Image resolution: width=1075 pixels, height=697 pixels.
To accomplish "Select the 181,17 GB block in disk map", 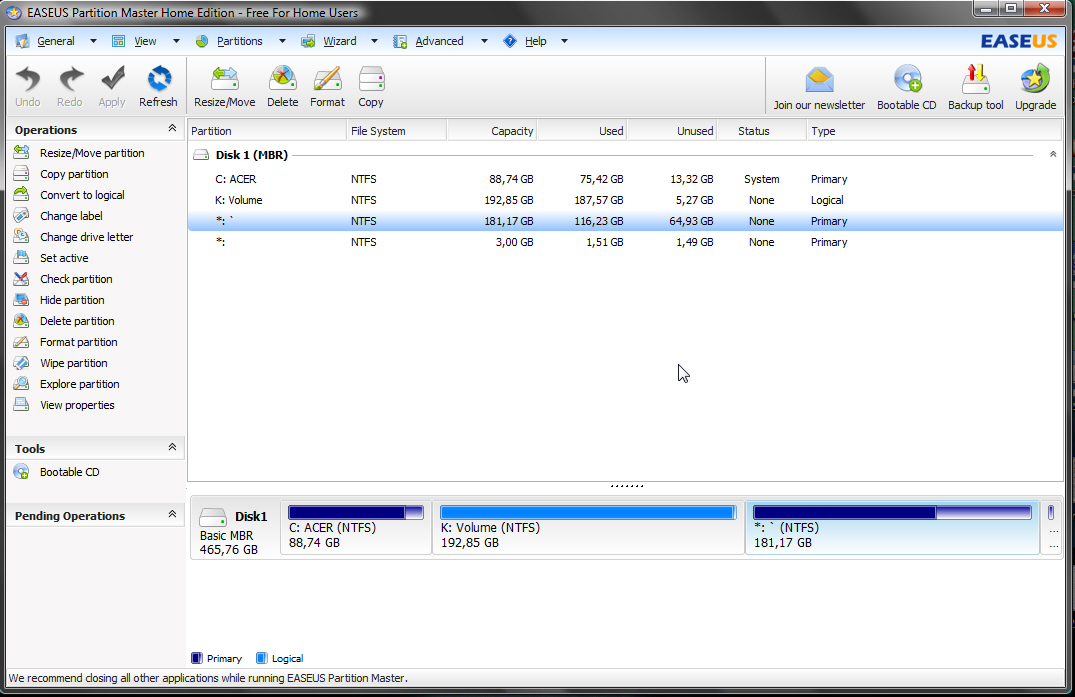I will (x=892, y=527).
